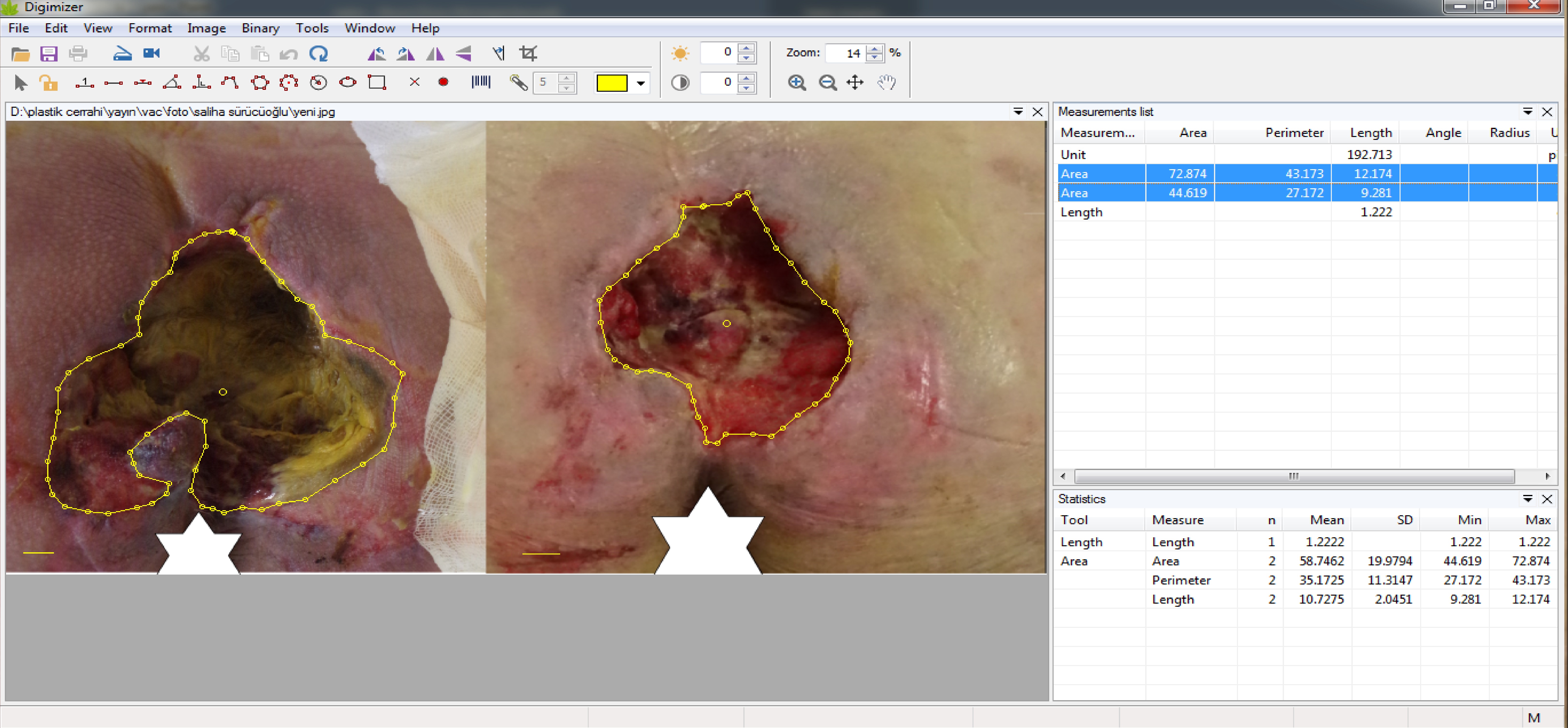The height and width of the screenshot is (728, 1568).
Task: Increase the Zoom percentage stepper
Action: pyautogui.click(x=875, y=48)
